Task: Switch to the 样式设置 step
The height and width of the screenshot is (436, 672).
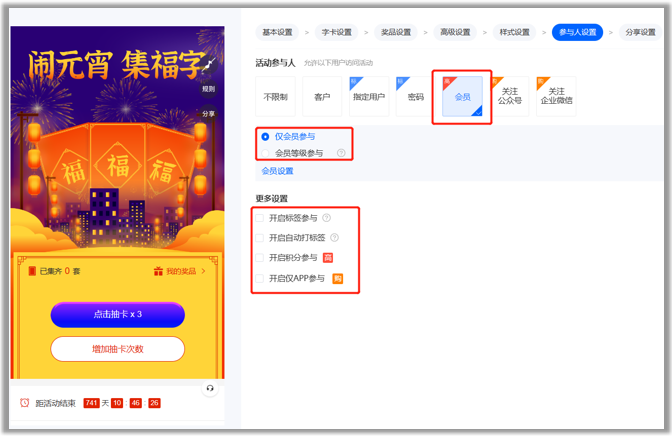Action: [514, 32]
